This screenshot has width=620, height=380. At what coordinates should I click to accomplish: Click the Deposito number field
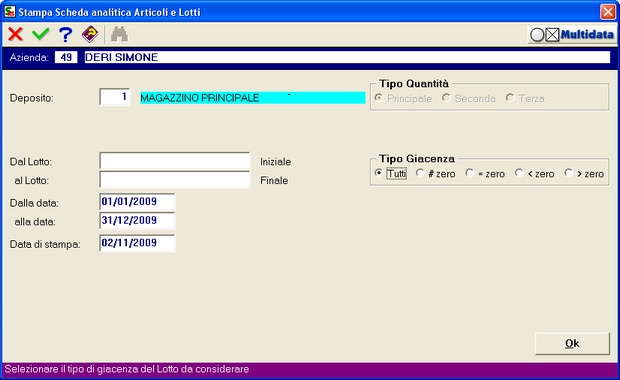pyautogui.click(x=115, y=97)
